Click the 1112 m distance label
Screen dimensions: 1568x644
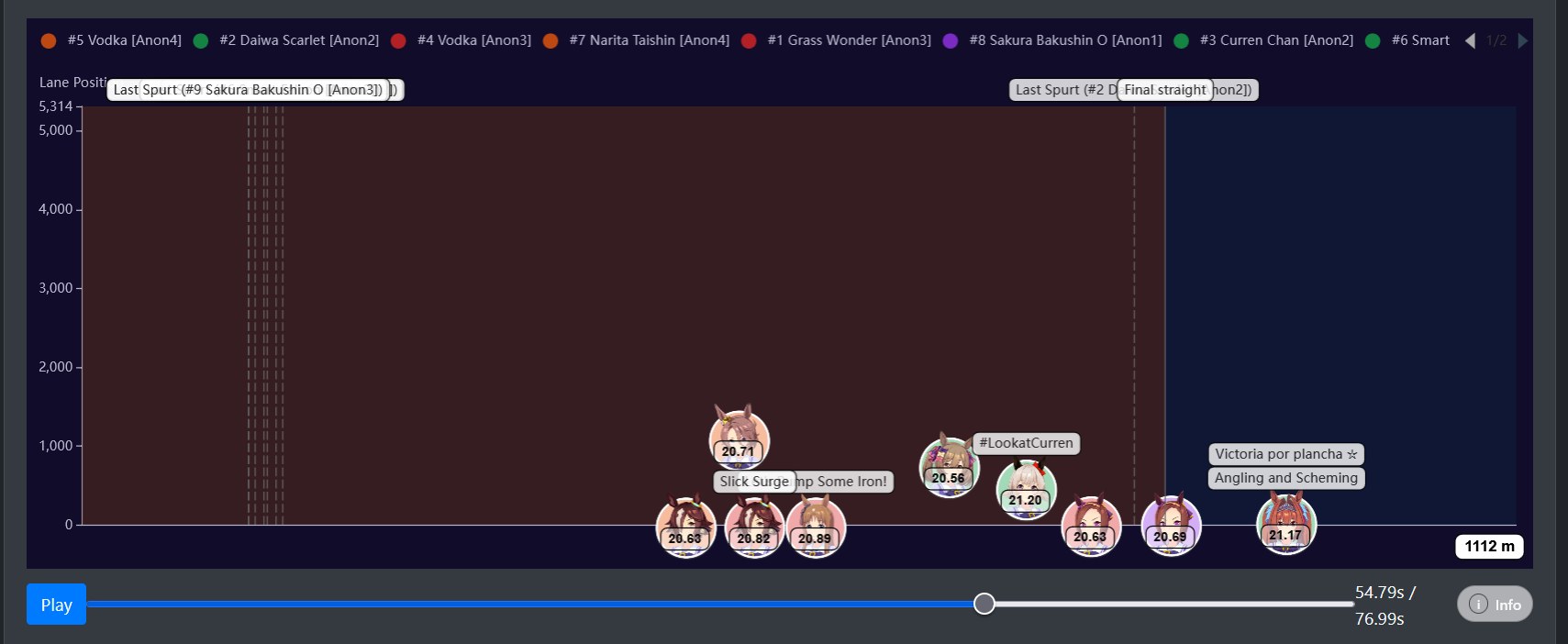click(x=1489, y=547)
